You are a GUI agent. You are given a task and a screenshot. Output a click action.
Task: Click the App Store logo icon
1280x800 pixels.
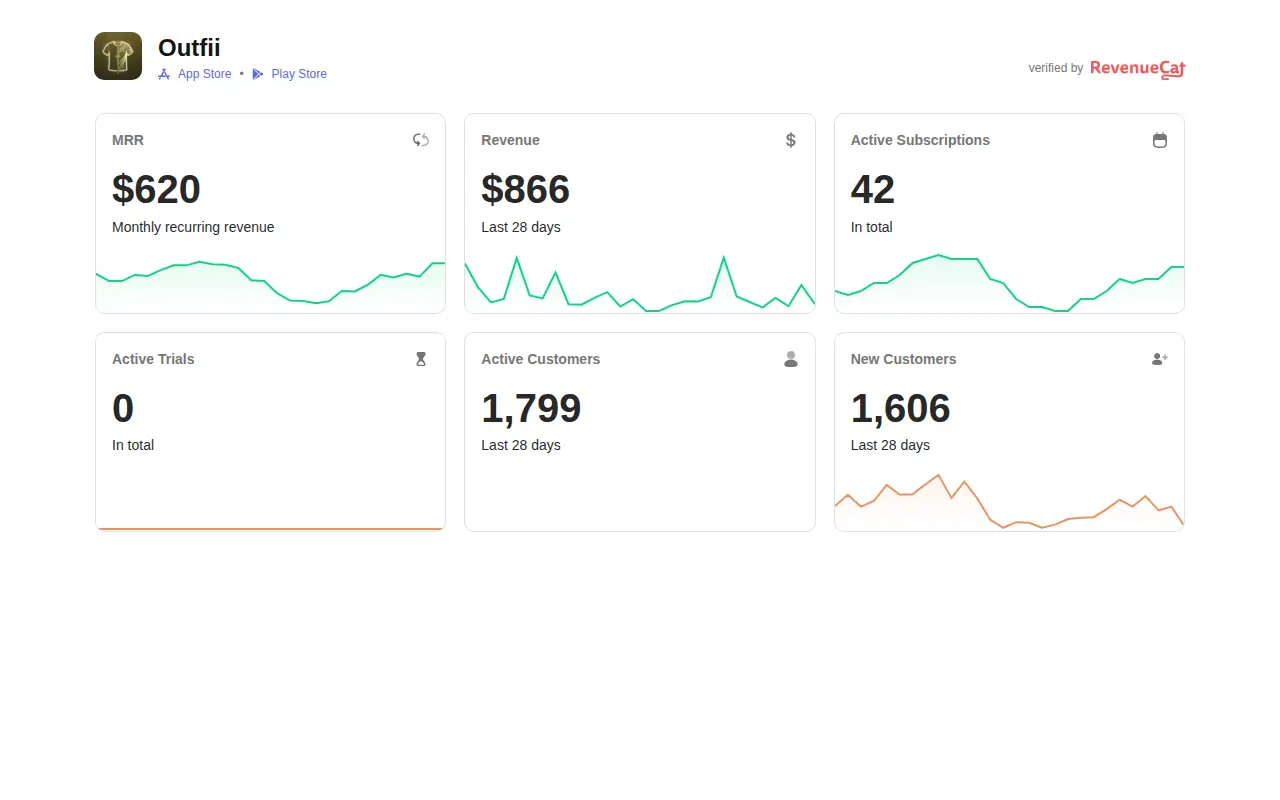tap(164, 74)
